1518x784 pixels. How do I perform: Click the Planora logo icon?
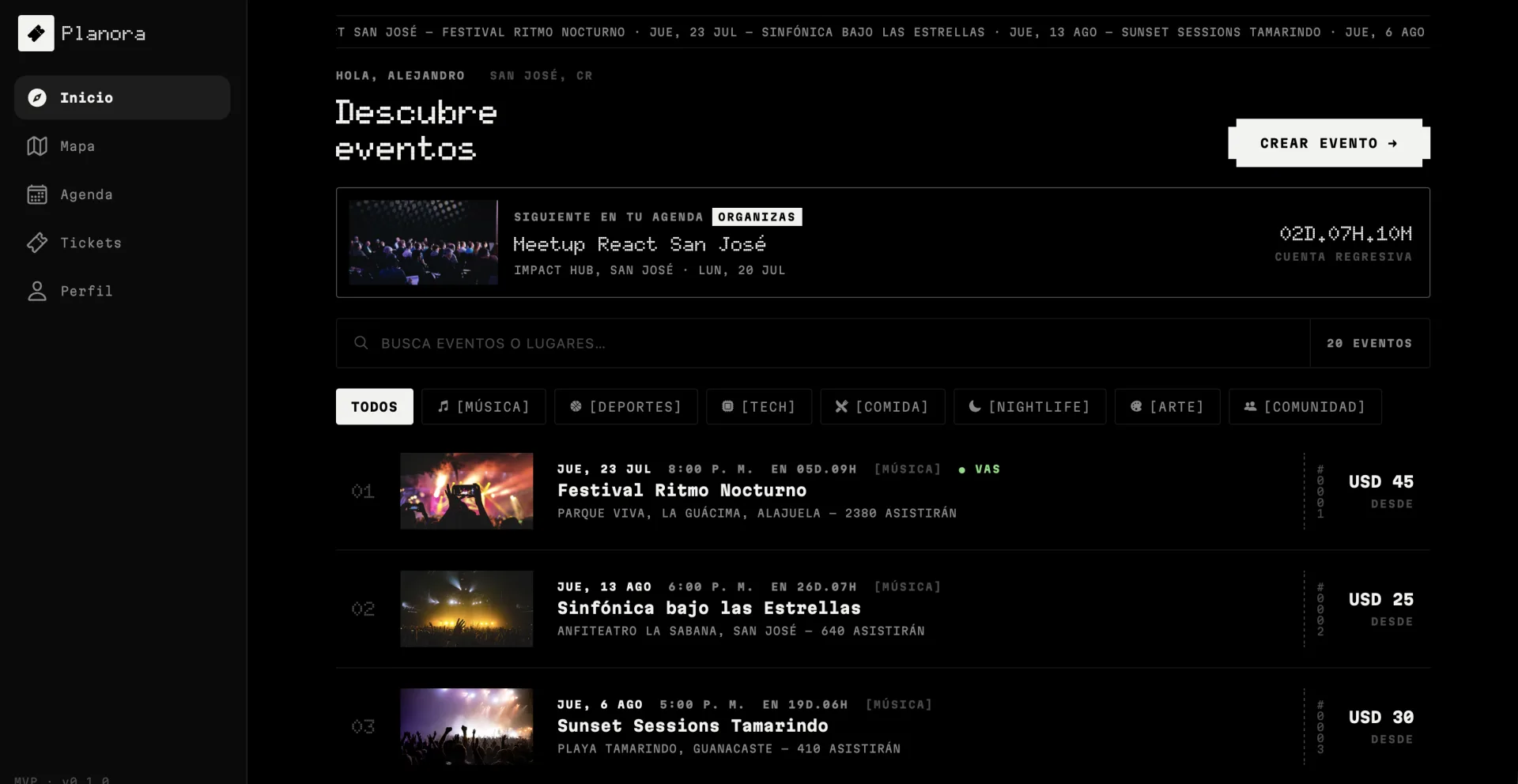tap(36, 33)
